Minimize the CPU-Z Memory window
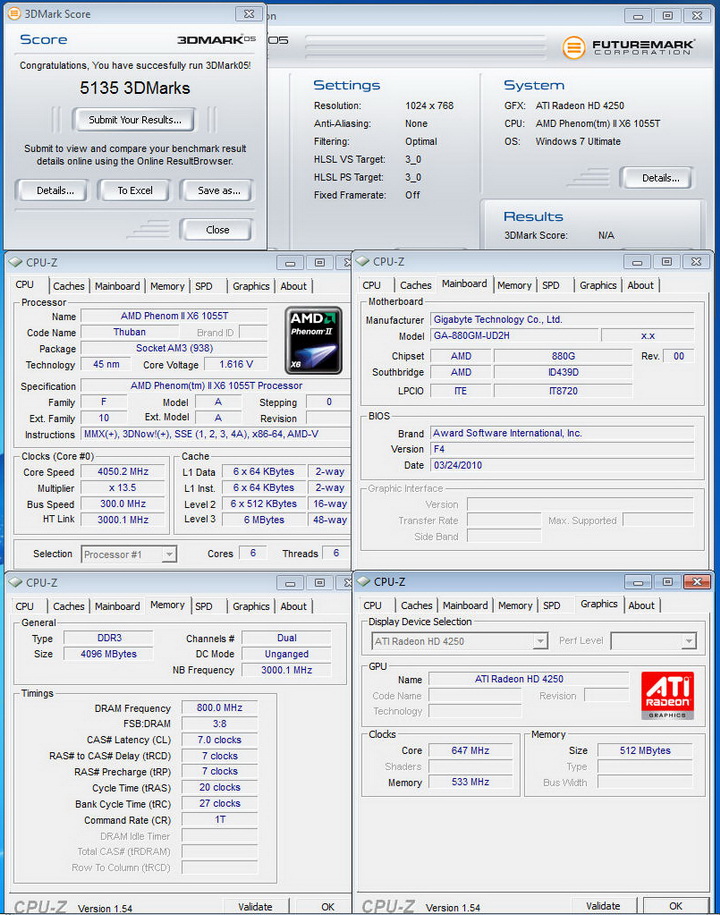Image resolution: width=720 pixels, height=915 pixels. click(x=290, y=583)
